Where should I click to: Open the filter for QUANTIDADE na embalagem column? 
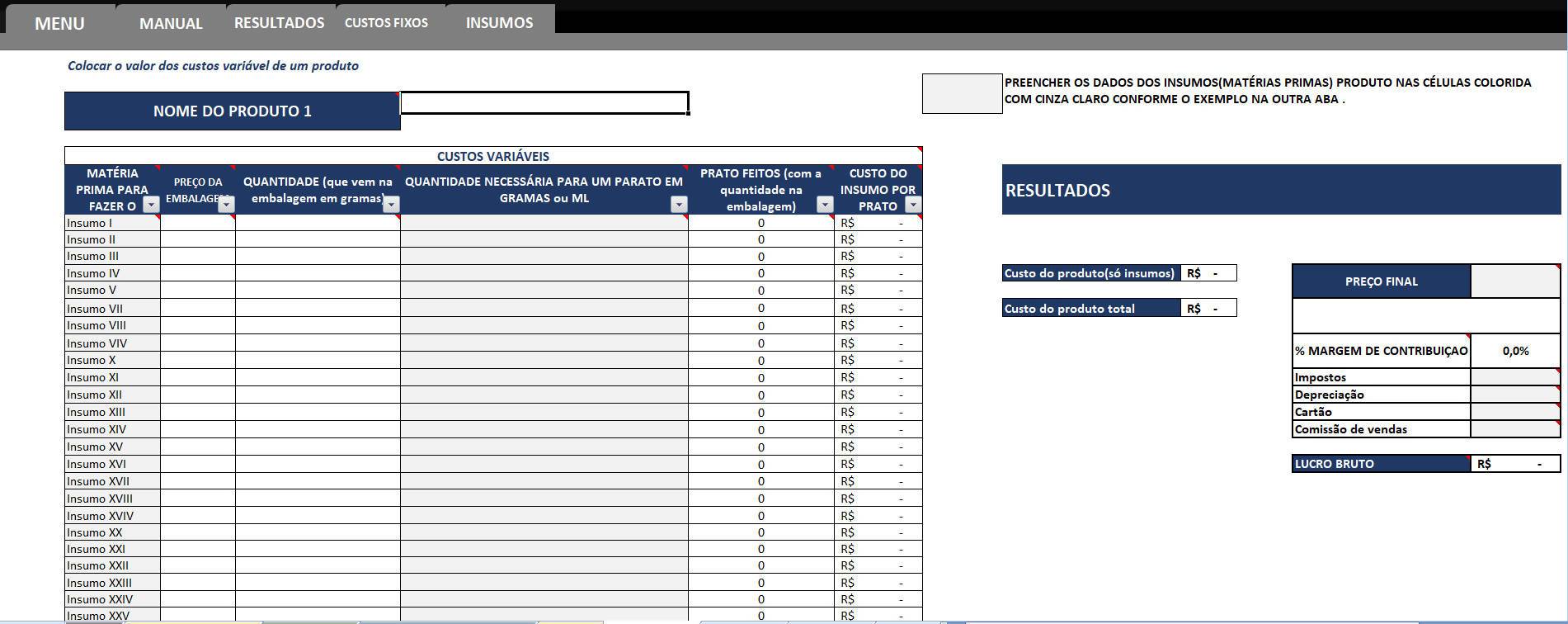[x=392, y=205]
